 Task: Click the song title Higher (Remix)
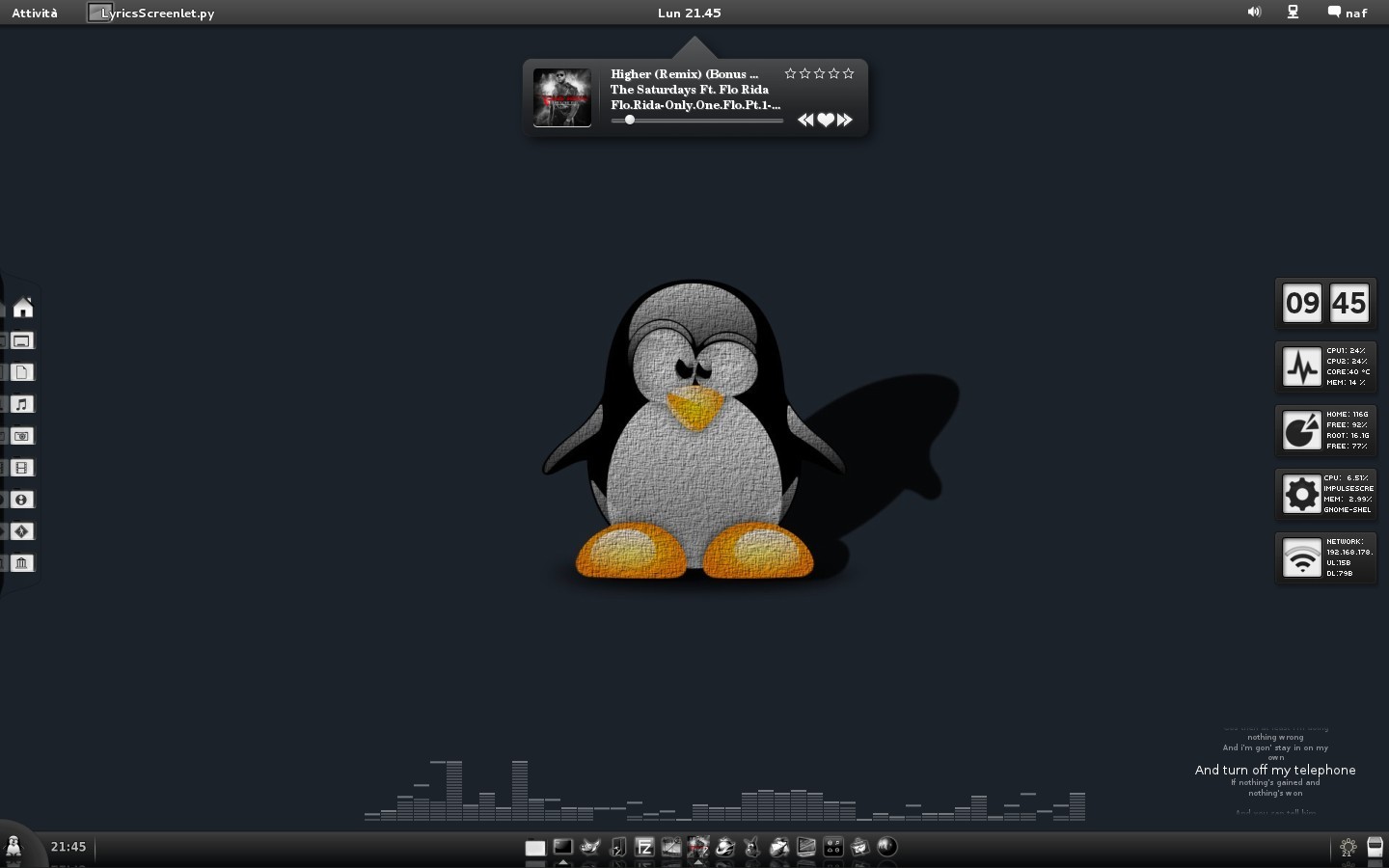[x=685, y=74]
